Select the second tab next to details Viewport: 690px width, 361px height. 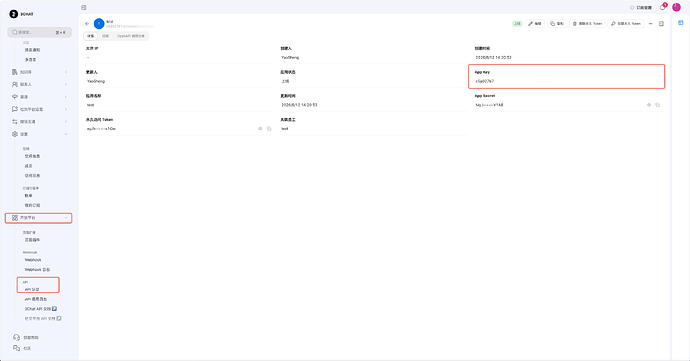pyautogui.click(x=106, y=36)
